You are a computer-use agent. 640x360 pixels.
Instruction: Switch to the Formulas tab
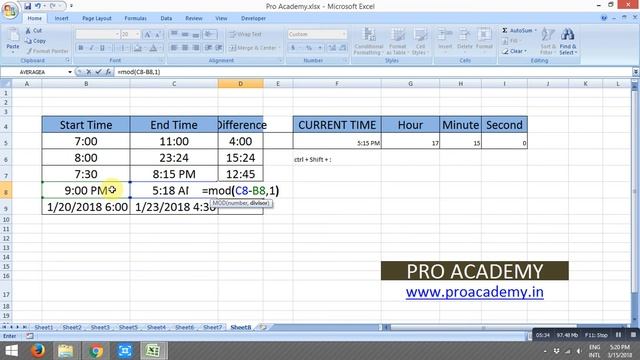tap(136, 18)
